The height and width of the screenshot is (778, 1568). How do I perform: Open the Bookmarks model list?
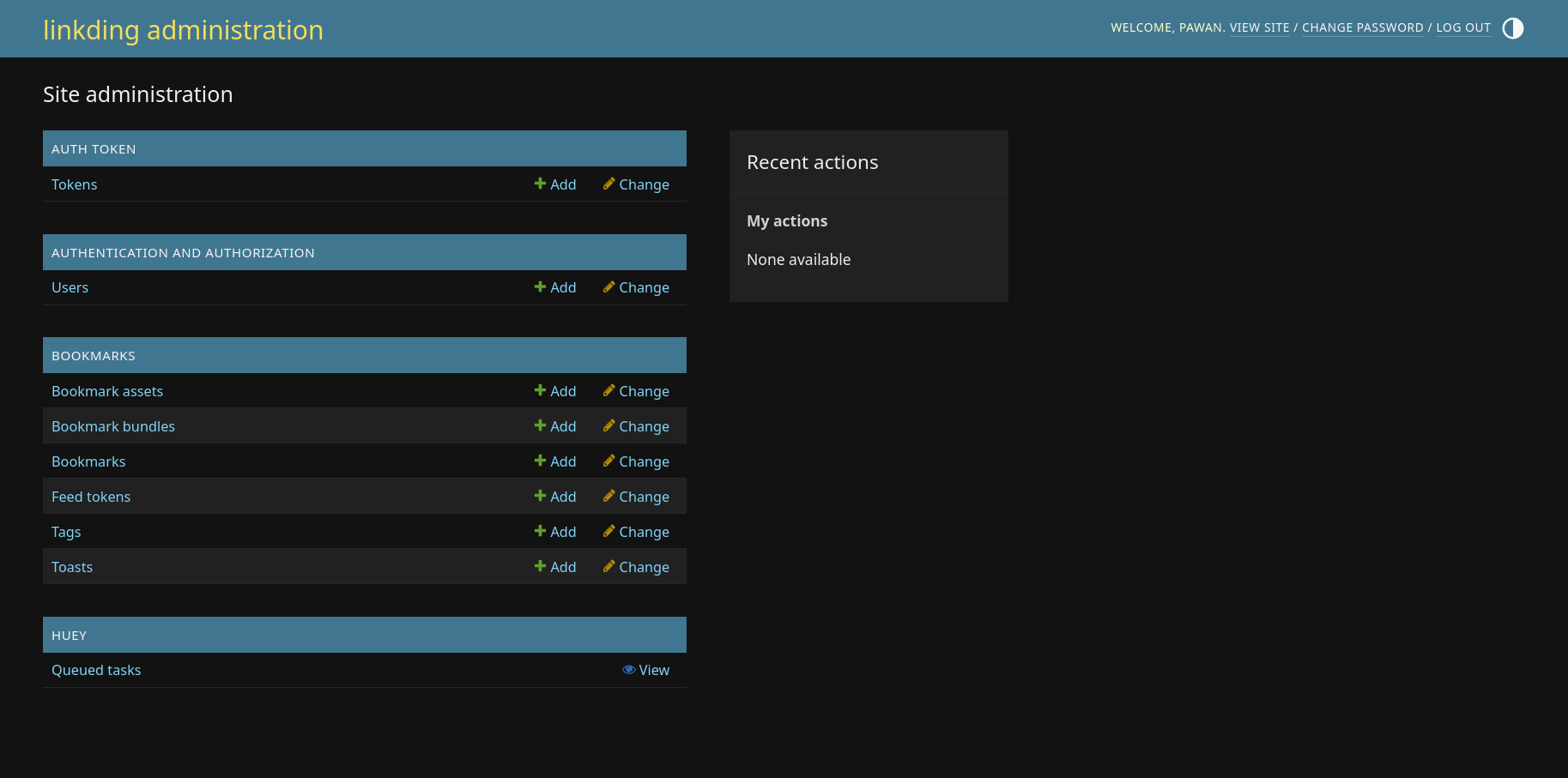[x=88, y=461]
